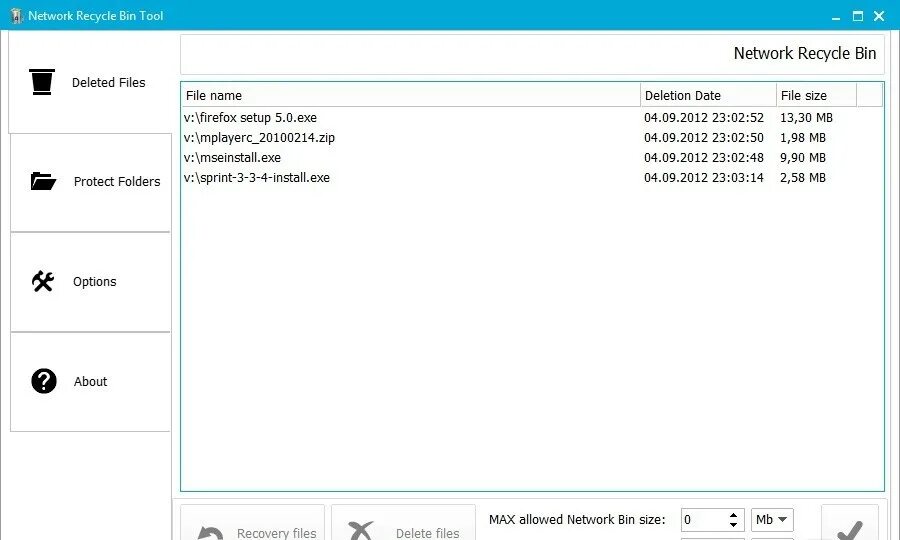Open the Options tab
The image size is (900, 540).
point(91,282)
